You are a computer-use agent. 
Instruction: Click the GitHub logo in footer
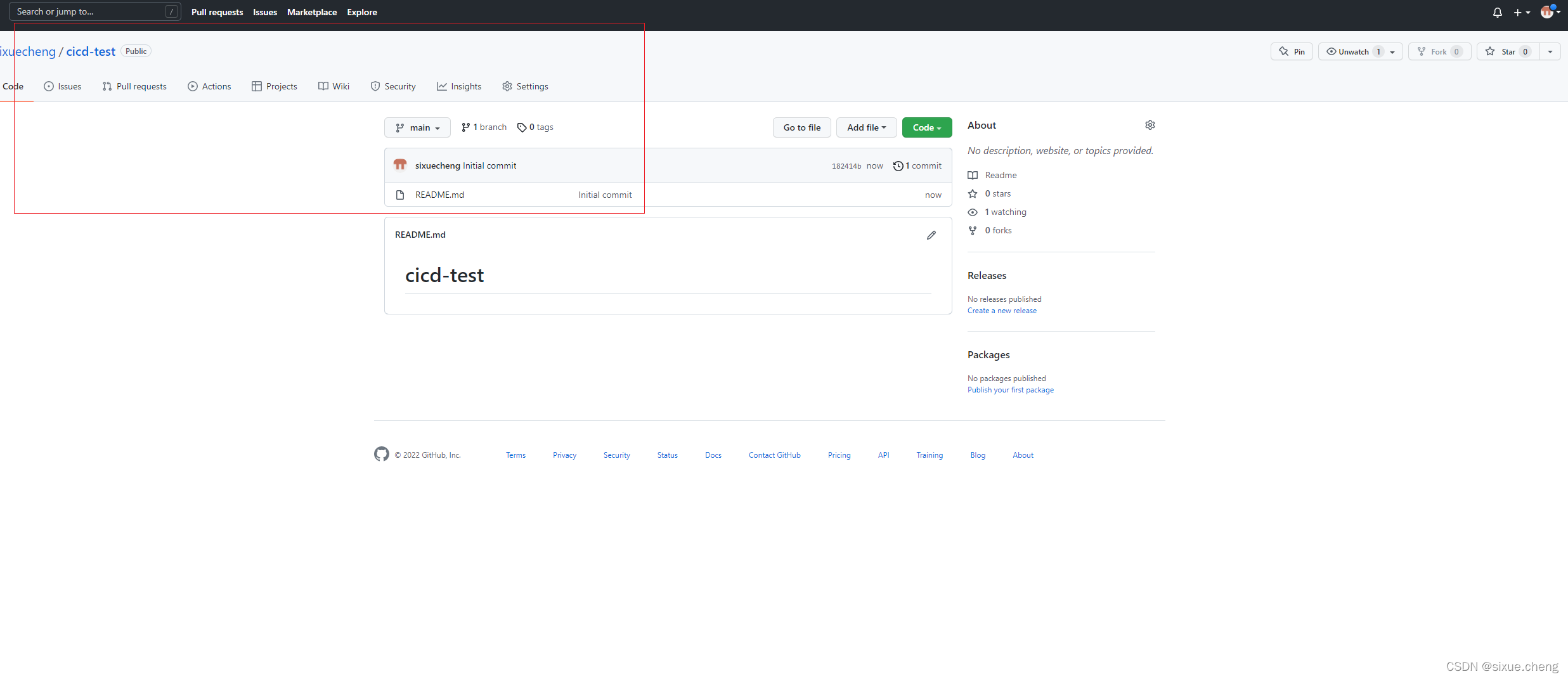click(x=382, y=454)
